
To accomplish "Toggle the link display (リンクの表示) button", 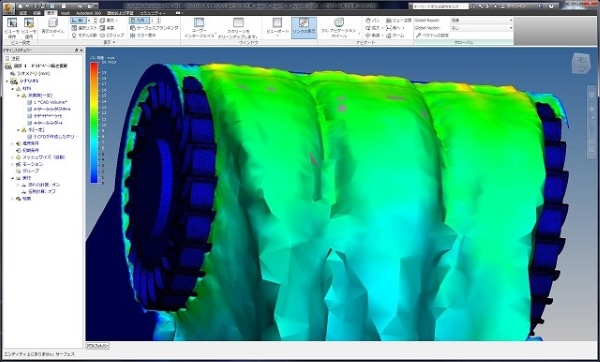I will click(x=304, y=28).
